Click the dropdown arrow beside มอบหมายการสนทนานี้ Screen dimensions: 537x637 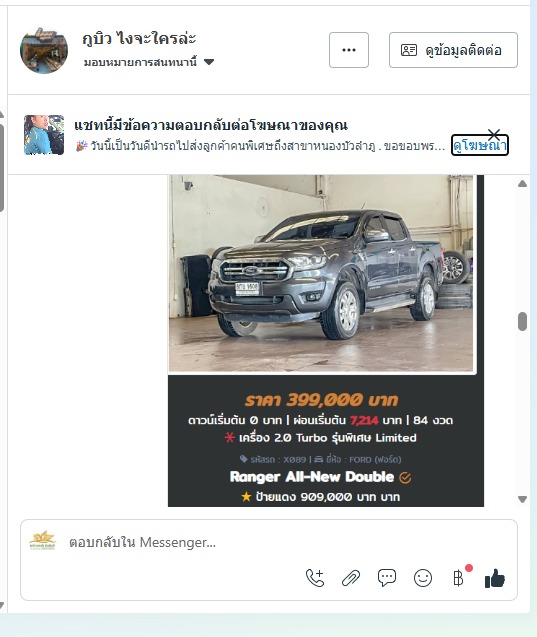click(209, 62)
